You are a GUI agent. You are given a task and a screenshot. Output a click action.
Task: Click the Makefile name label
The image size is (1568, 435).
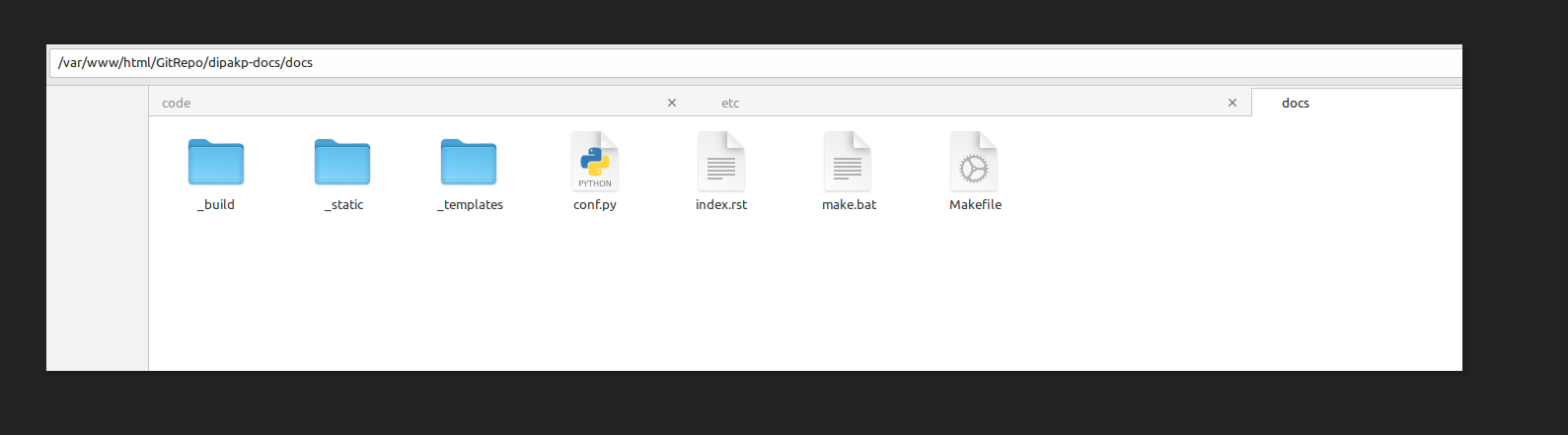point(975,205)
